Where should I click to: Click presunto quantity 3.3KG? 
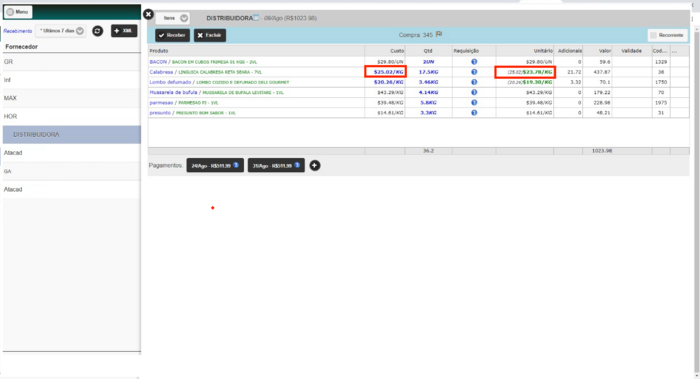pyautogui.click(x=429, y=113)
